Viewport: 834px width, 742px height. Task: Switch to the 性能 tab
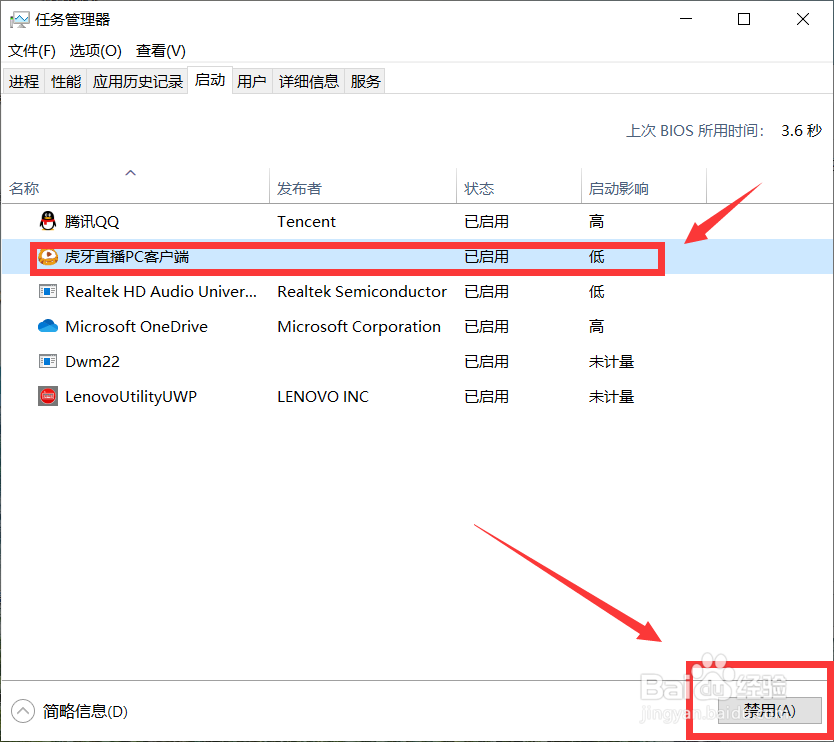coord(66,81)
